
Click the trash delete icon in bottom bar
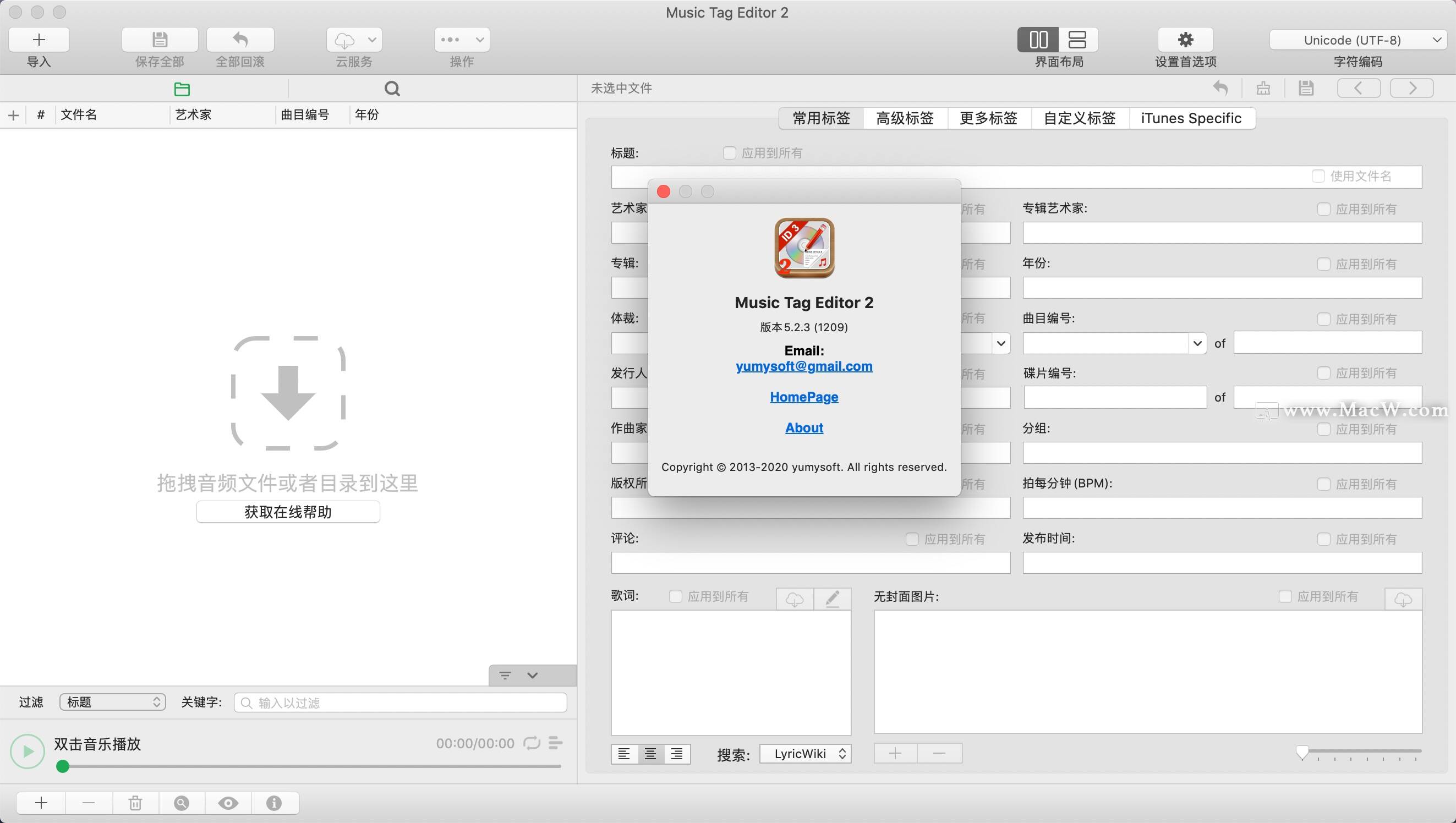[x=135, y=803]
